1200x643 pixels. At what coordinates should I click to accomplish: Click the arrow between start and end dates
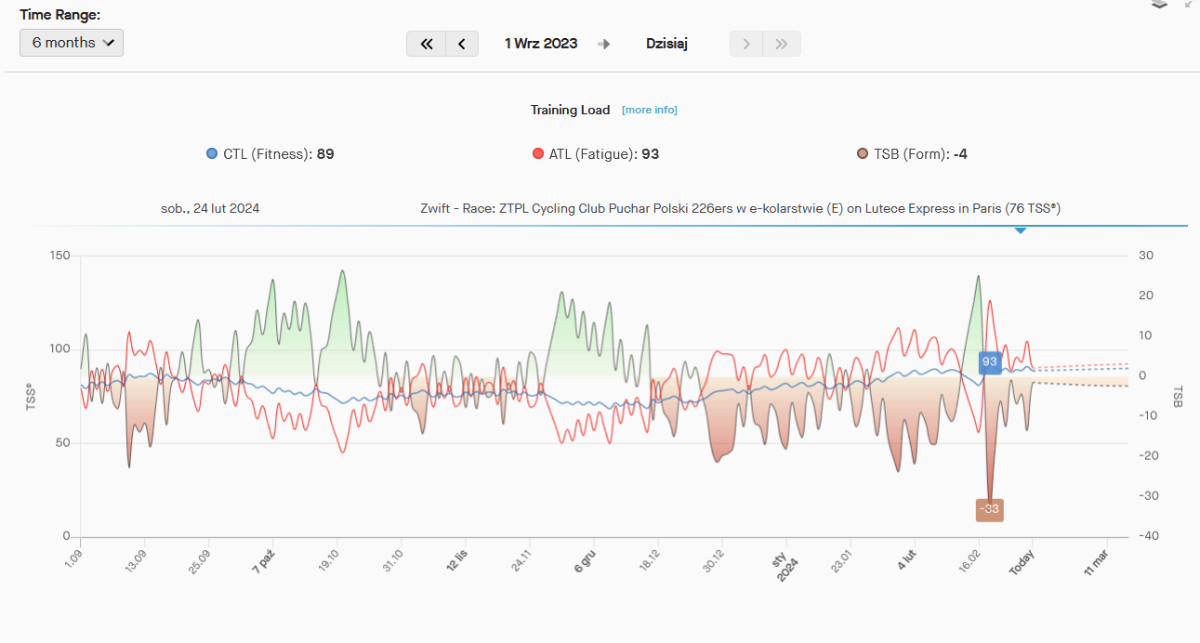[x=604, y=44]
